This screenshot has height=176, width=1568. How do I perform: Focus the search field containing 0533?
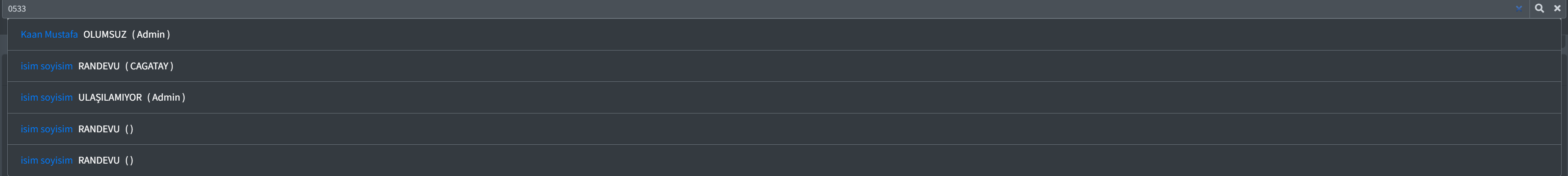[761, 9]
